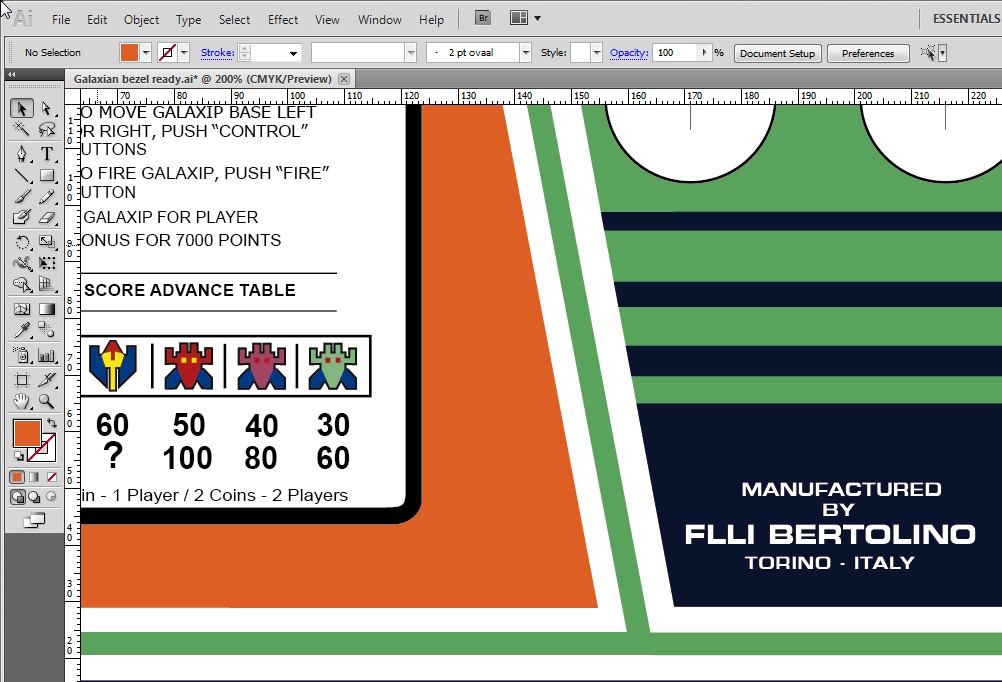Image resolution: width=1002 pixels, height=682 pixels.
Task: Expand the Opacity slider arrow
Action: click(x=704, y=52)
